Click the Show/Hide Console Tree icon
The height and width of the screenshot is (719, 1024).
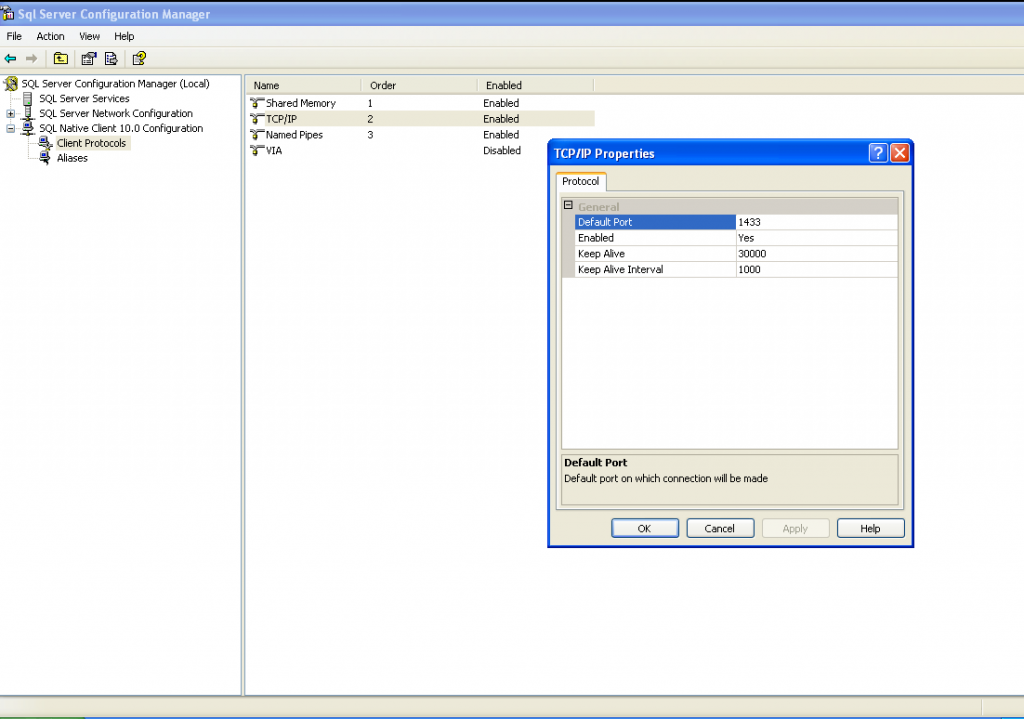(61, 58)
